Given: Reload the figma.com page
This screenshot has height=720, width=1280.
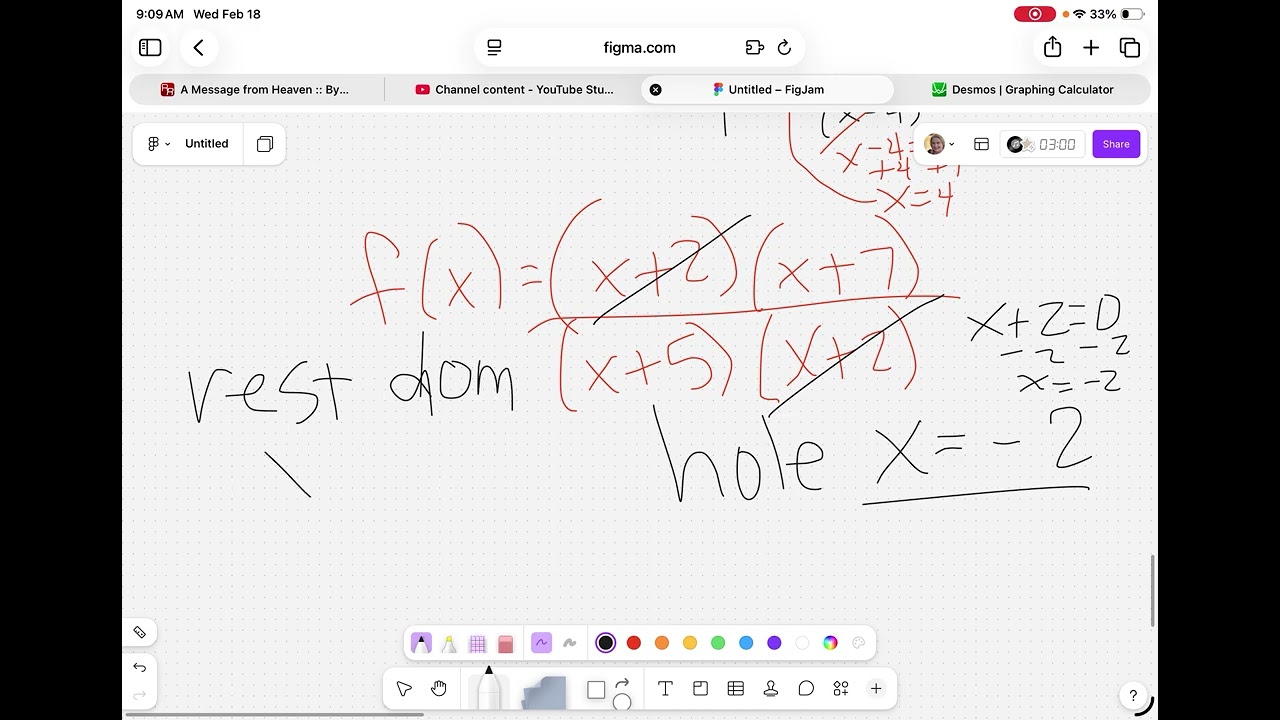Looking at the screenshot, I should (x=785, y=47).
